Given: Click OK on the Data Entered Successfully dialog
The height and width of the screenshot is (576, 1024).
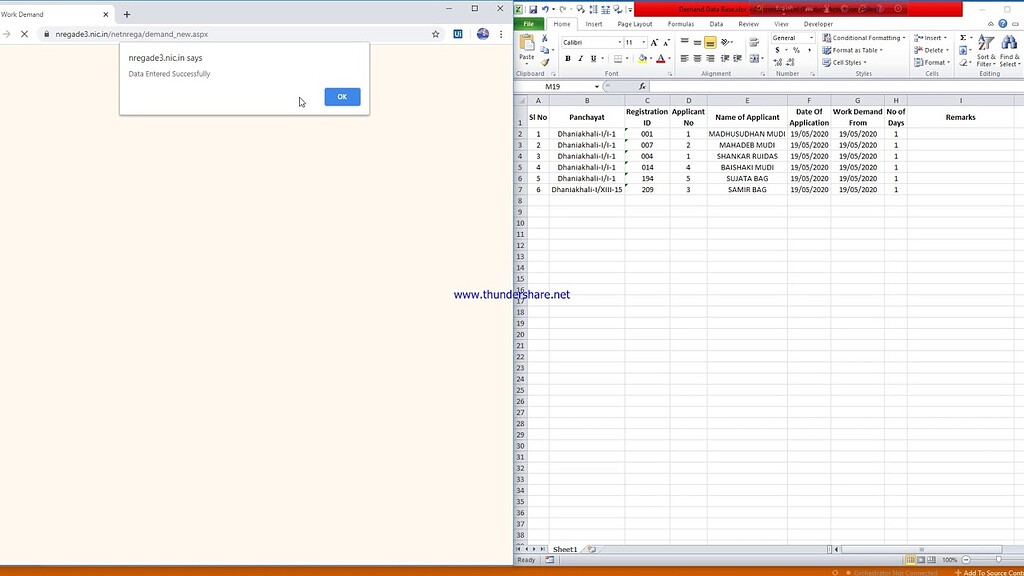Looking at the screenshot, I should (x=341, y=96).
